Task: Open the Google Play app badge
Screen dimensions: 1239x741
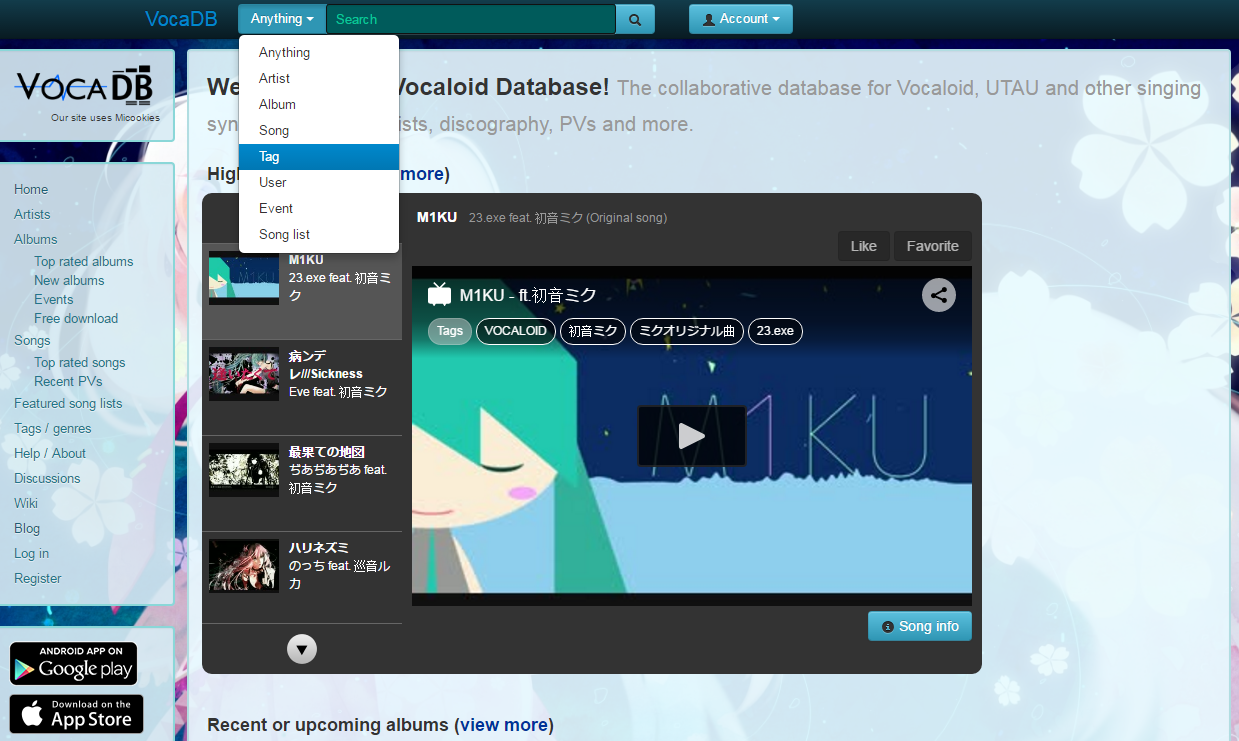Action: (73, 663)
